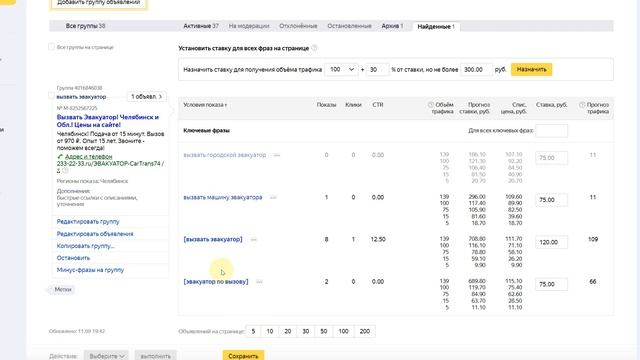Set ads per page to 200
This screenshot has width=640, height=360.
pyautogui.click(x=364, y=331)
